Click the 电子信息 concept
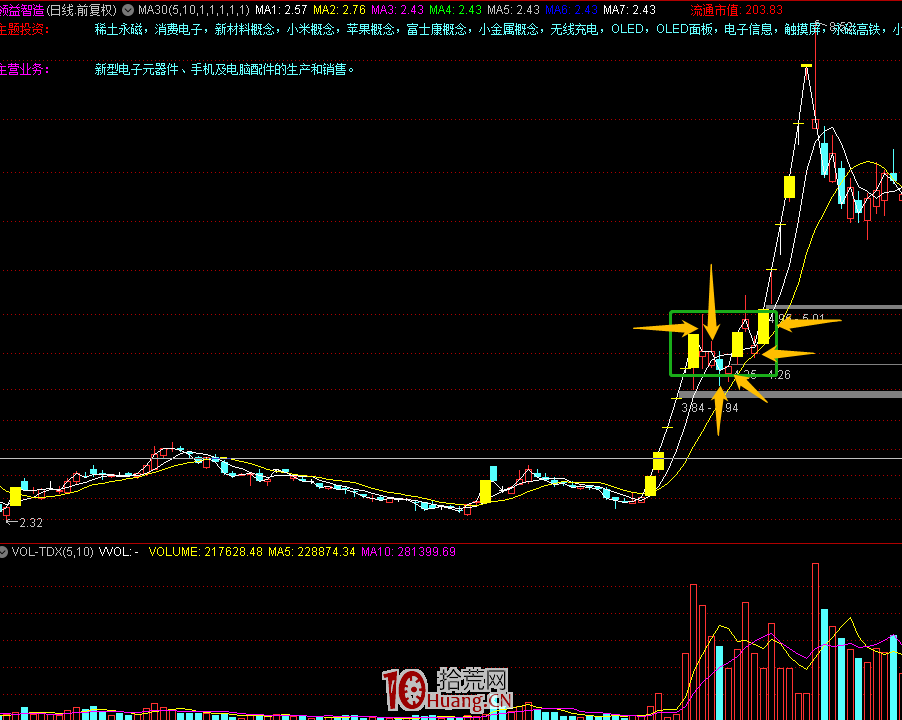 point(748,29)
